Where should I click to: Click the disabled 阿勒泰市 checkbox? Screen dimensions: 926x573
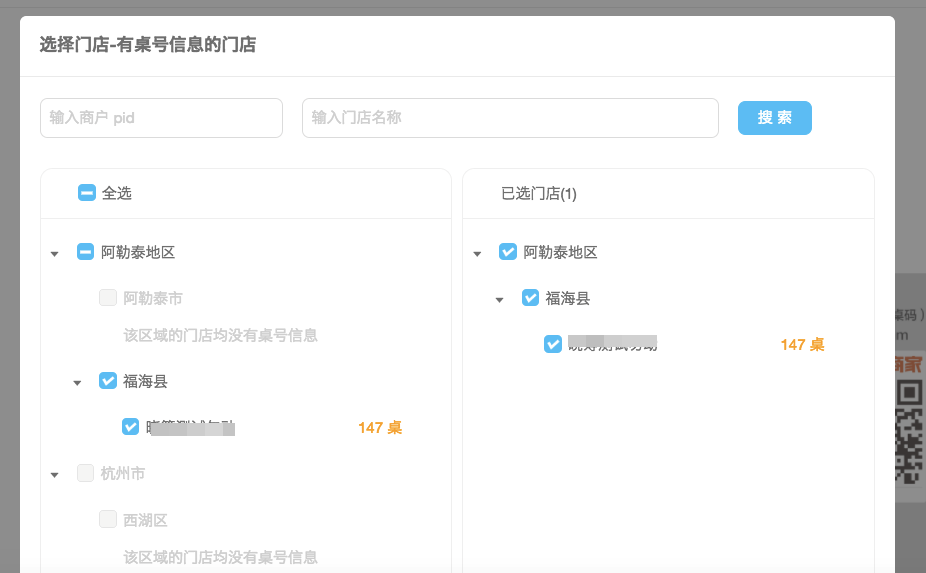tap(108, 298)
